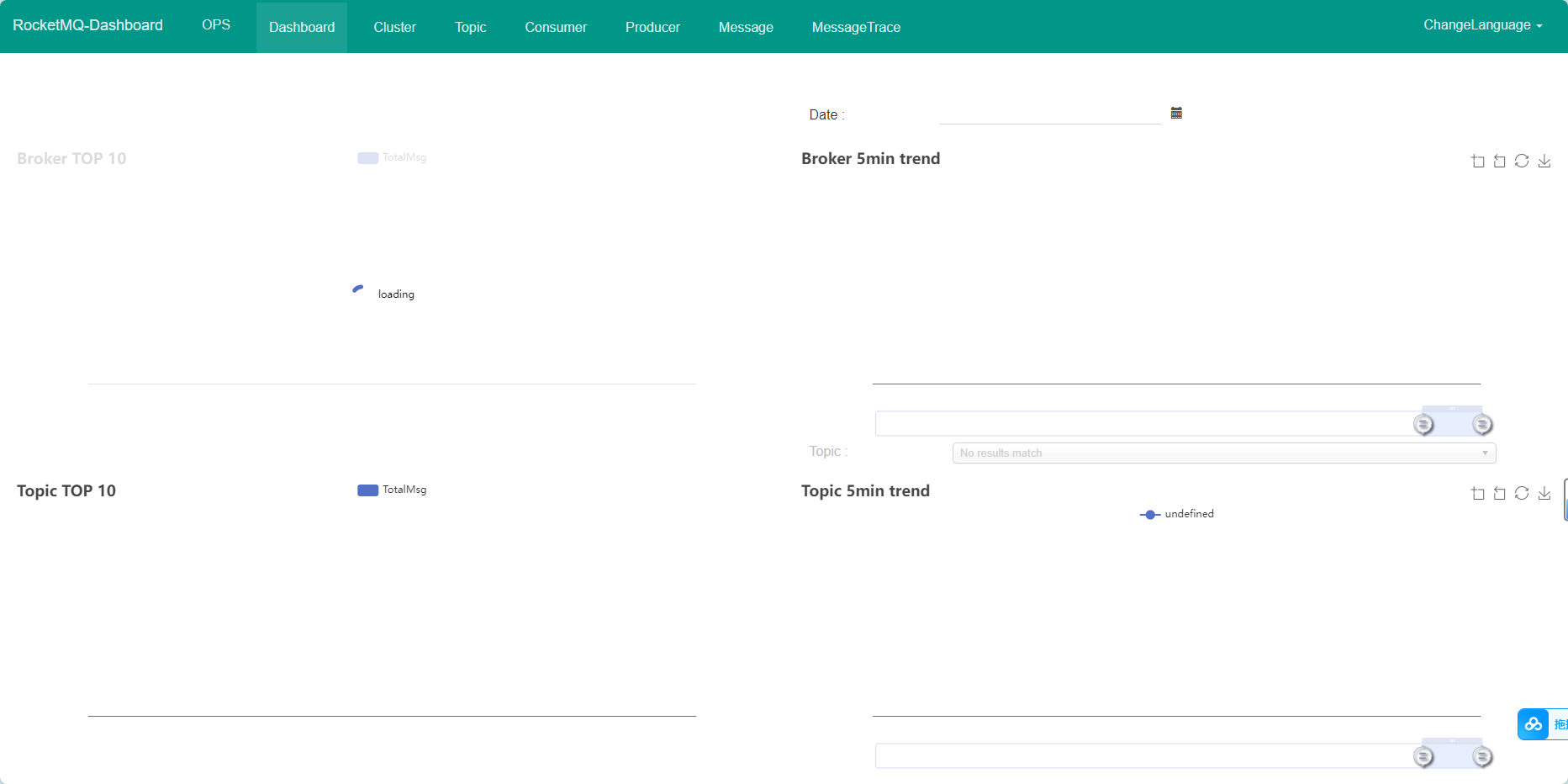
Task: Click the RocketMQ-Dashboard brand link
Action: coord(87,25)
